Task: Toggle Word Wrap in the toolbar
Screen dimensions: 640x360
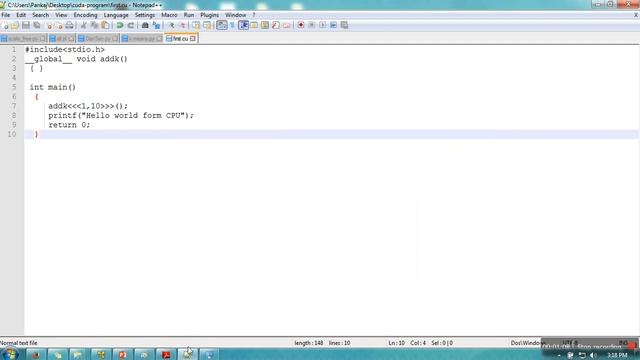Action: 222,25
